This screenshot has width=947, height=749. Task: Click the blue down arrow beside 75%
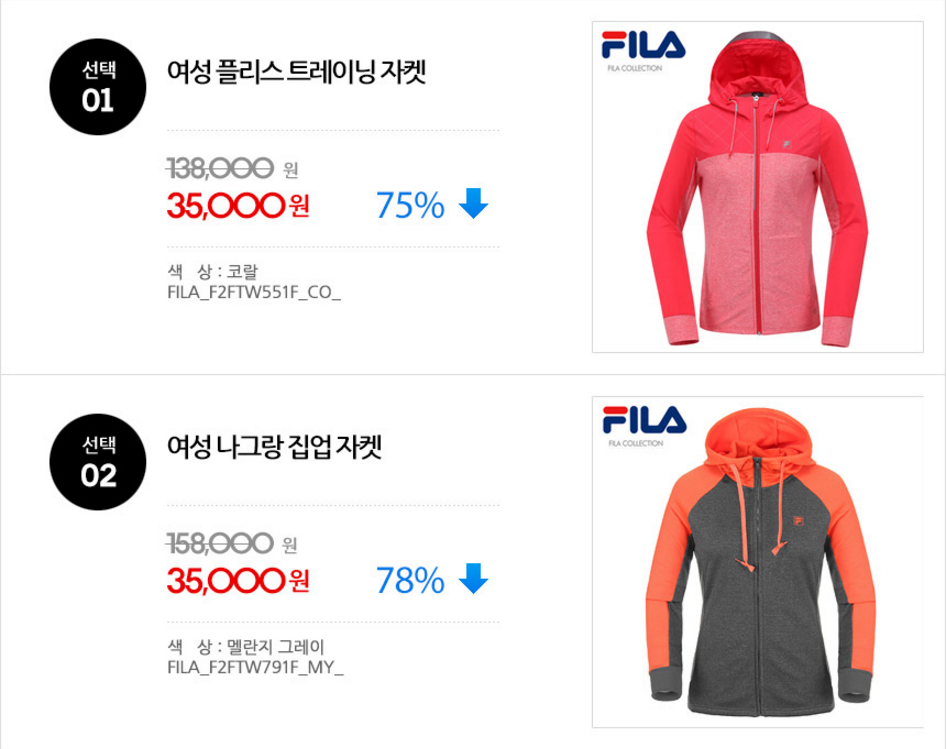[474, 204]
